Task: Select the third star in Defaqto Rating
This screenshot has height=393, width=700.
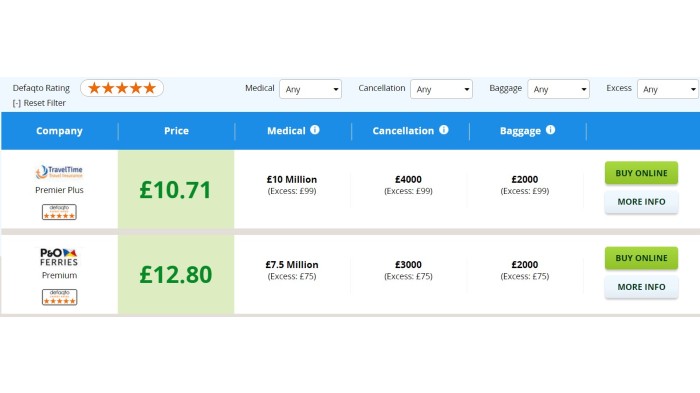Action: pos(122,88)
